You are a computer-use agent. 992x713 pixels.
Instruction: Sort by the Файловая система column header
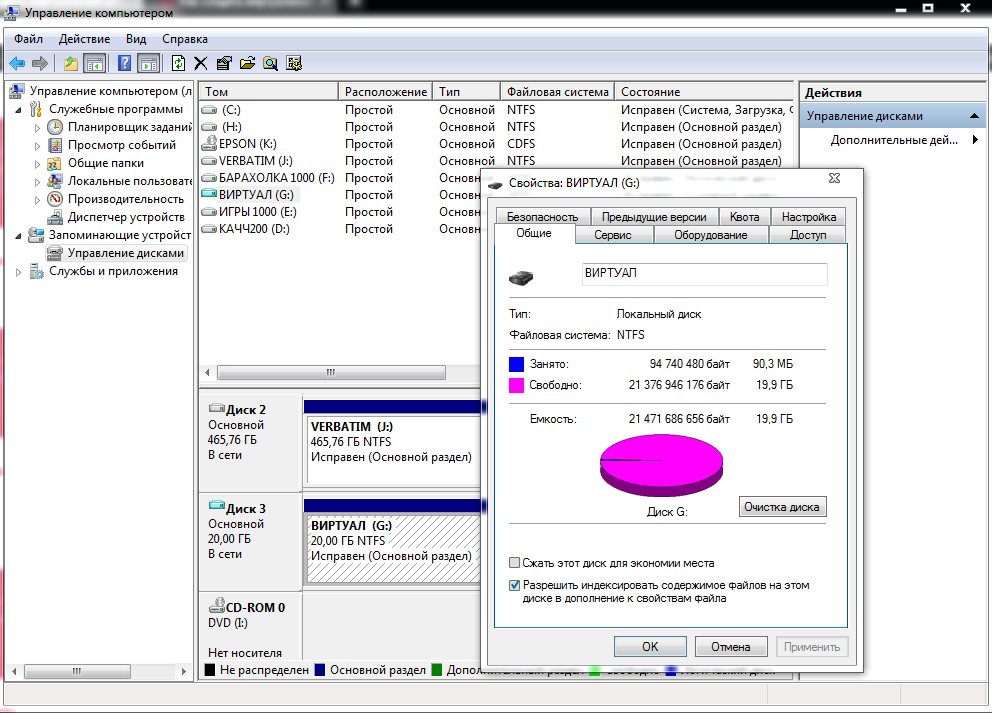pos(557,92)
